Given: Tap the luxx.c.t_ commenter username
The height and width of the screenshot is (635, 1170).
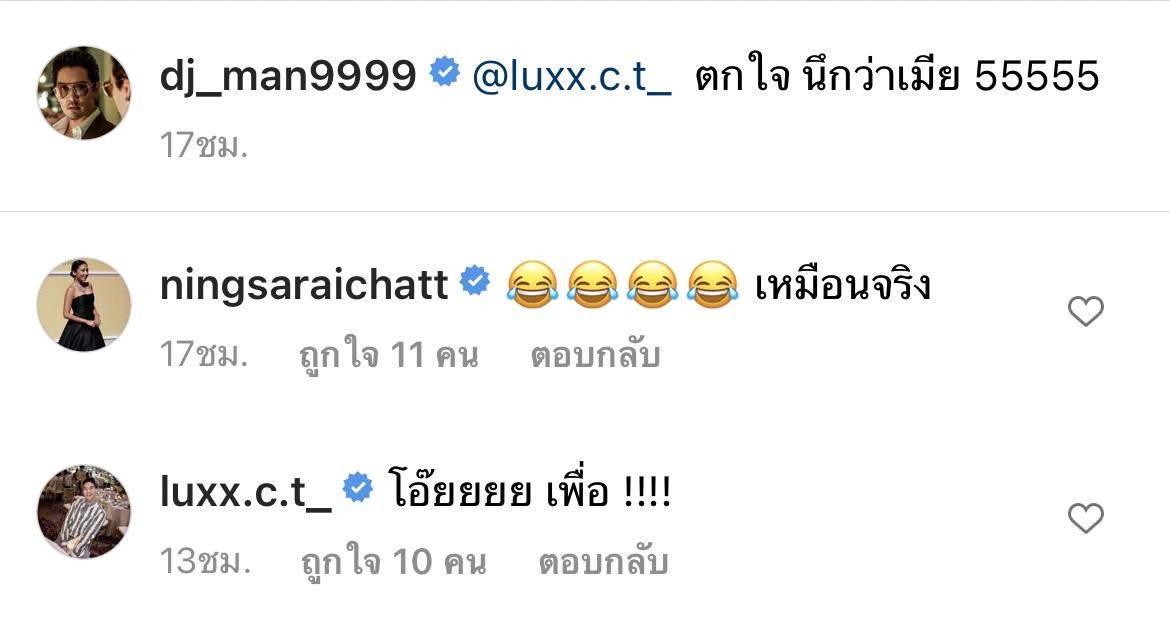Looking at the screenshot, I should click(x=245, y=491).
